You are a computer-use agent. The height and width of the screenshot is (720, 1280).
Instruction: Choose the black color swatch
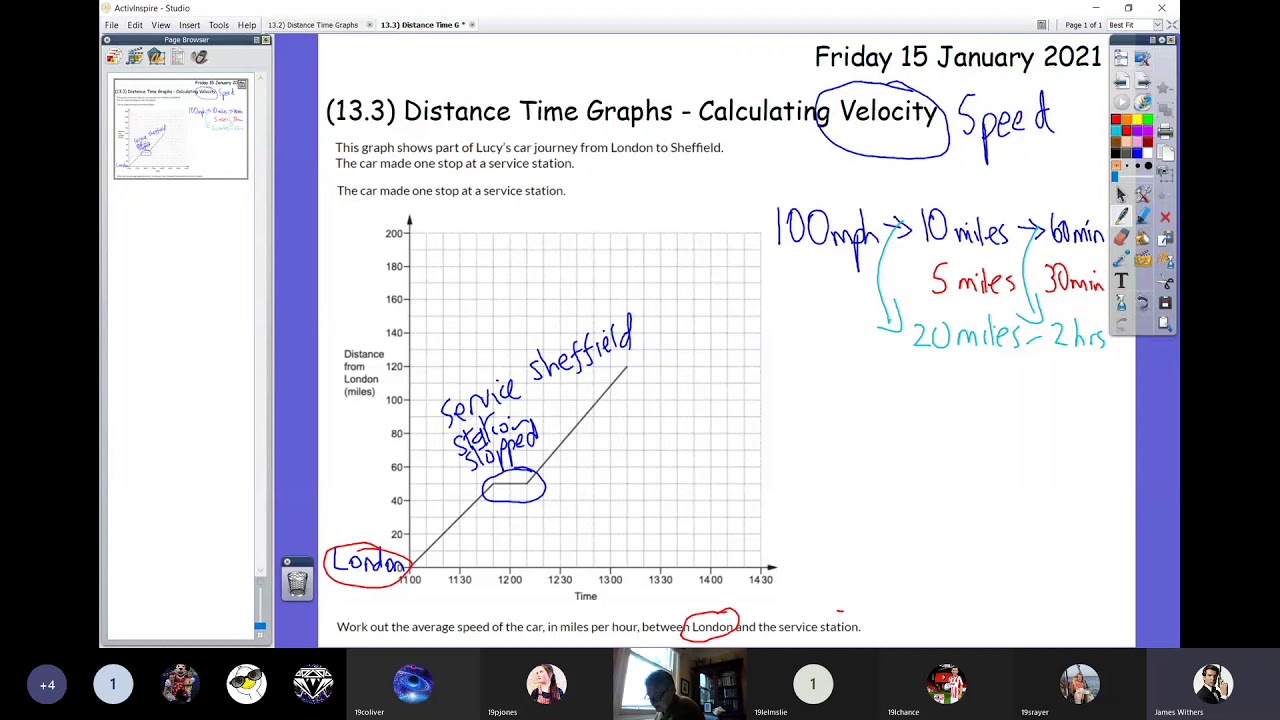click(x=1116, y=152)
